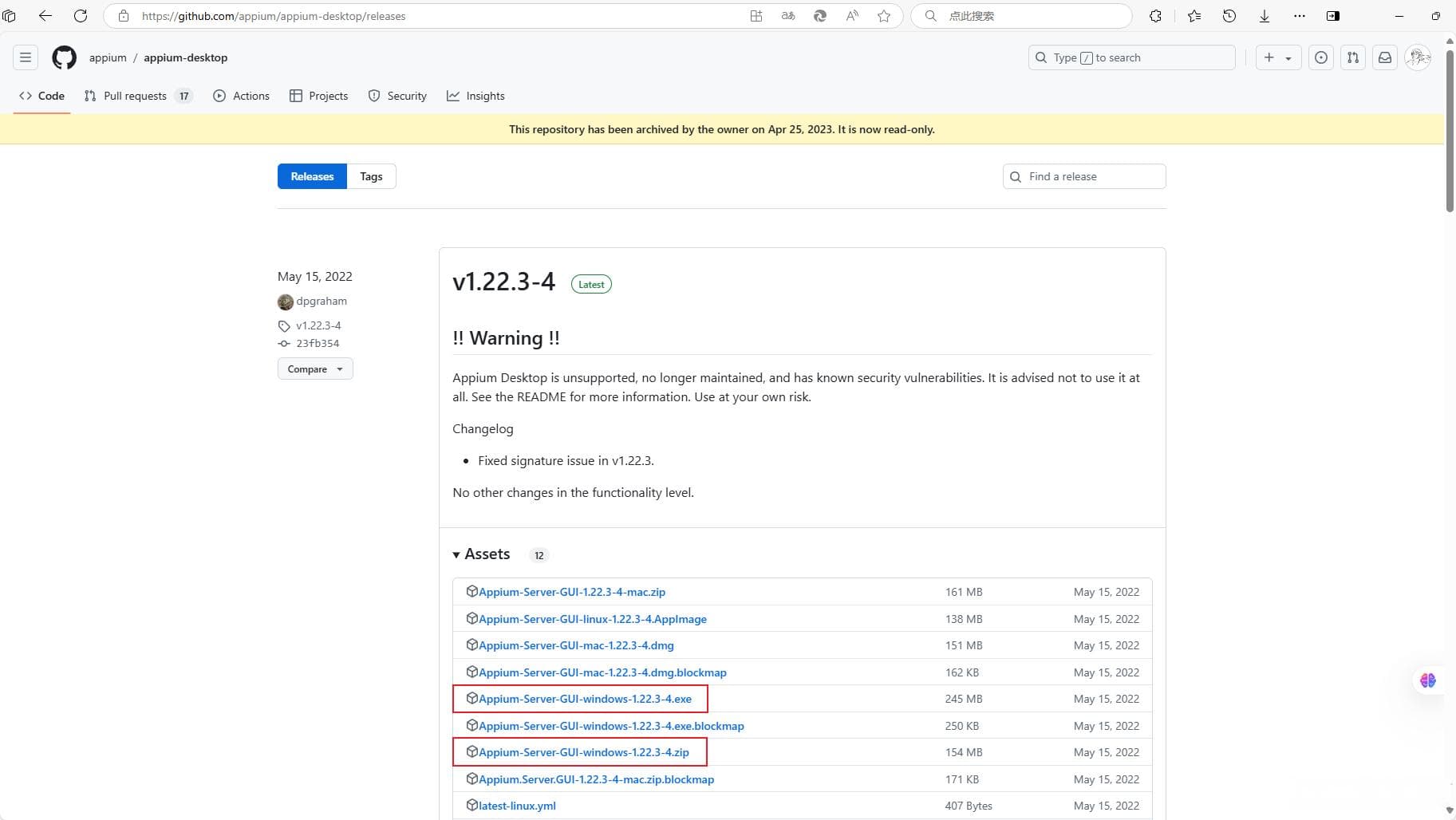Screen dimensions: 1456x820
Task: Reload the page with the refresh icon
Action: [81, 16]
